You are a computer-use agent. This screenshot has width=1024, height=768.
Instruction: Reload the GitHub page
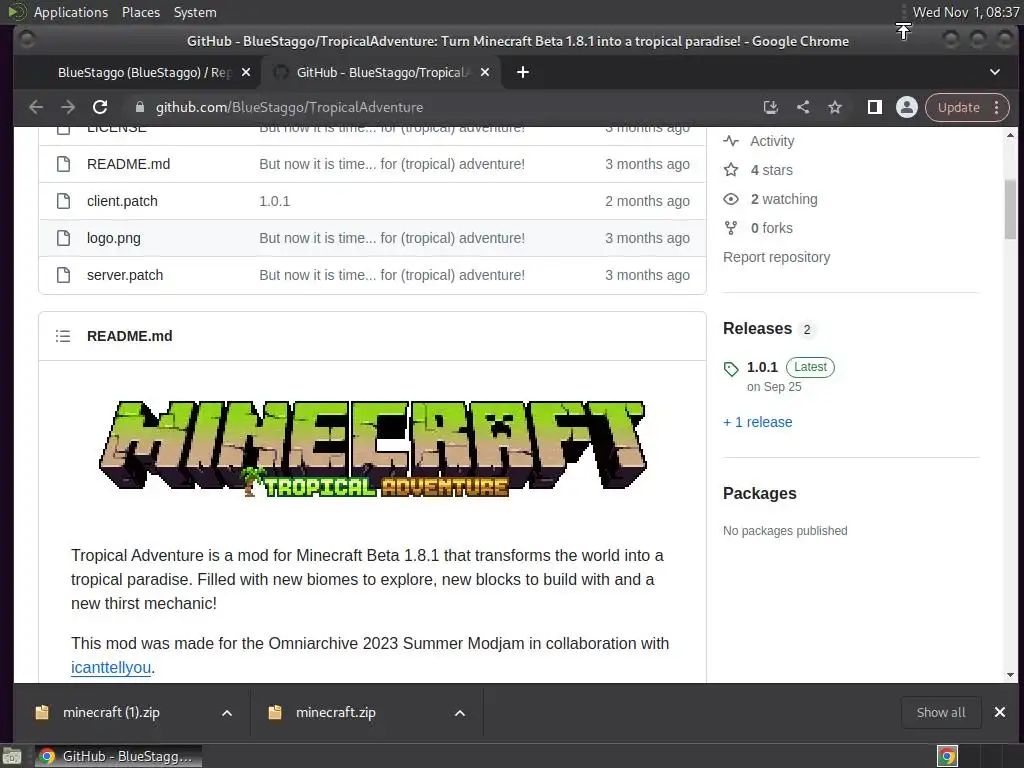[x=100, y=107]
